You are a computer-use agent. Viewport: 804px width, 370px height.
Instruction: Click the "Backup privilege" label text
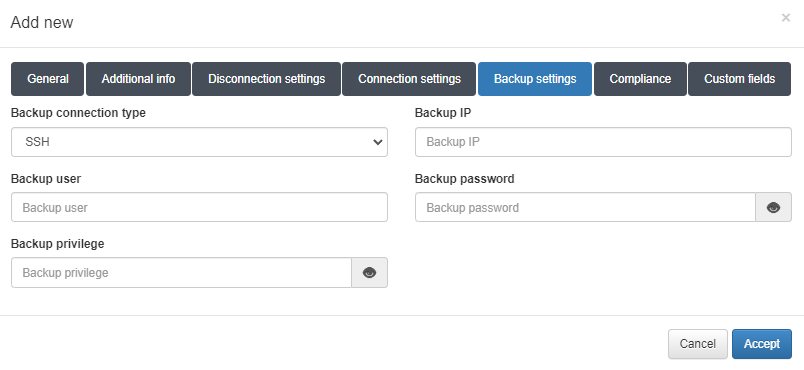tap(57, 244)
